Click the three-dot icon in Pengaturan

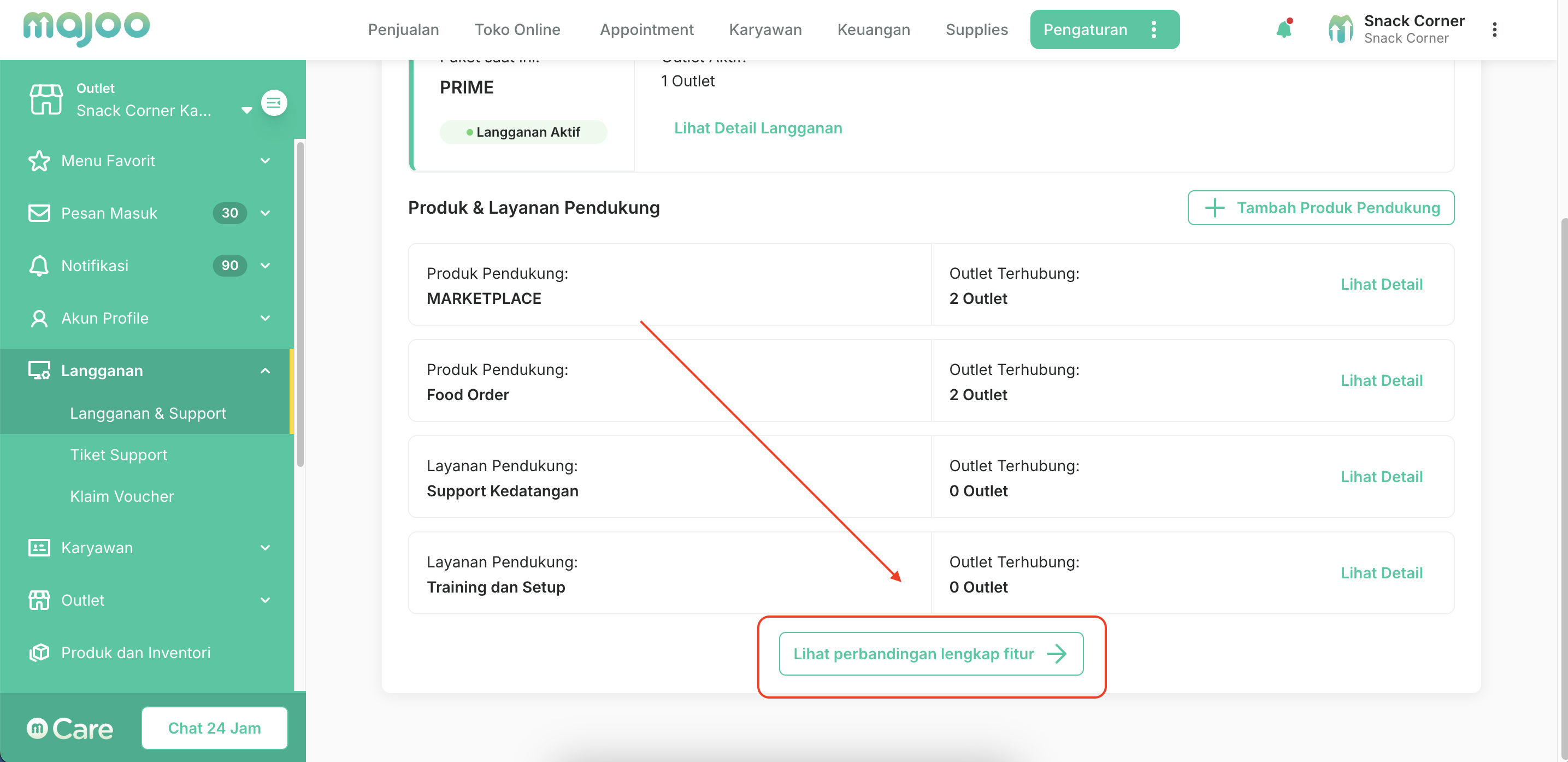point(1153,29)
